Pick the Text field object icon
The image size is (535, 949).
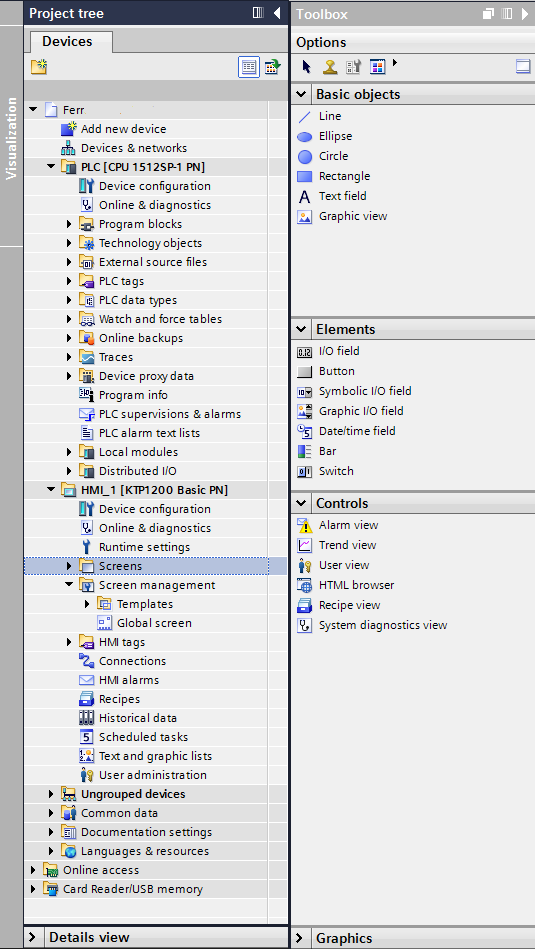point(304,196)
